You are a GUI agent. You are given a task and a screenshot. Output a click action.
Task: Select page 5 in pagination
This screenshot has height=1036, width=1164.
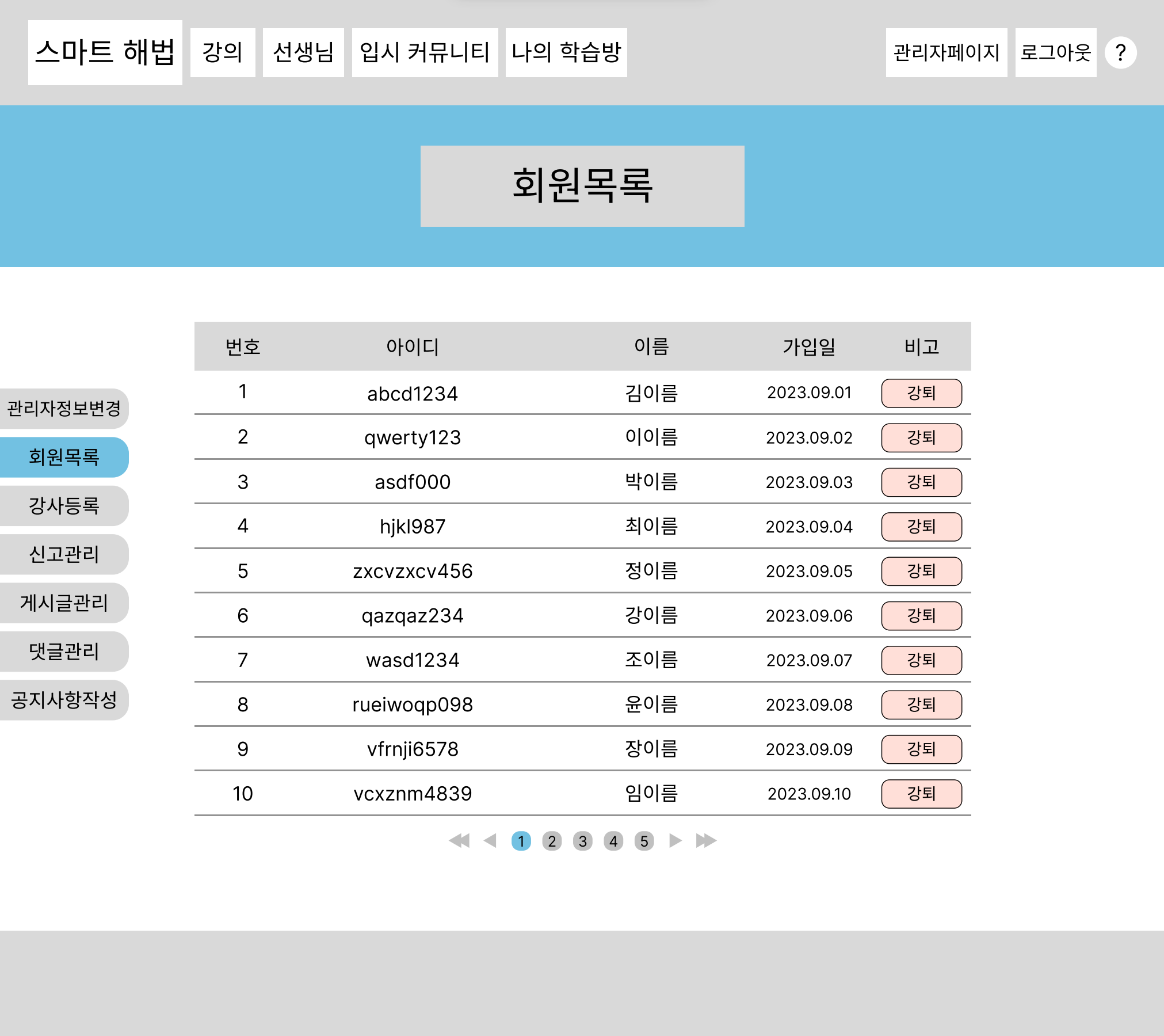[x=644, y=841]
